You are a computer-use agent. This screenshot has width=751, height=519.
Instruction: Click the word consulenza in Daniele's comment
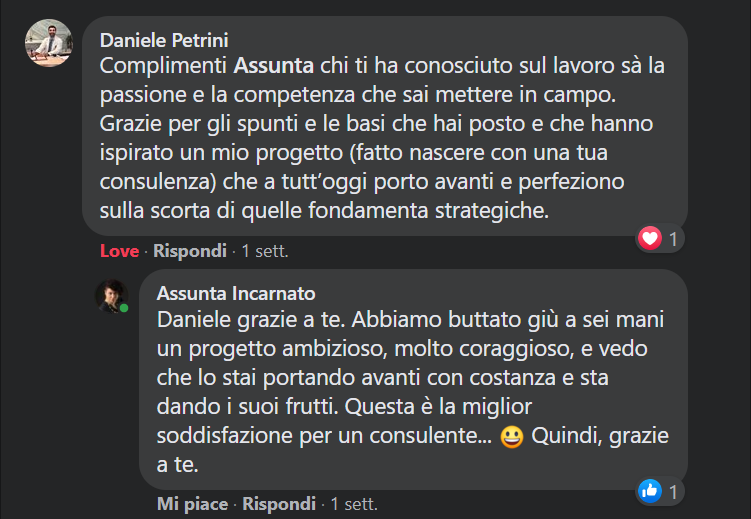click(153, 183)
